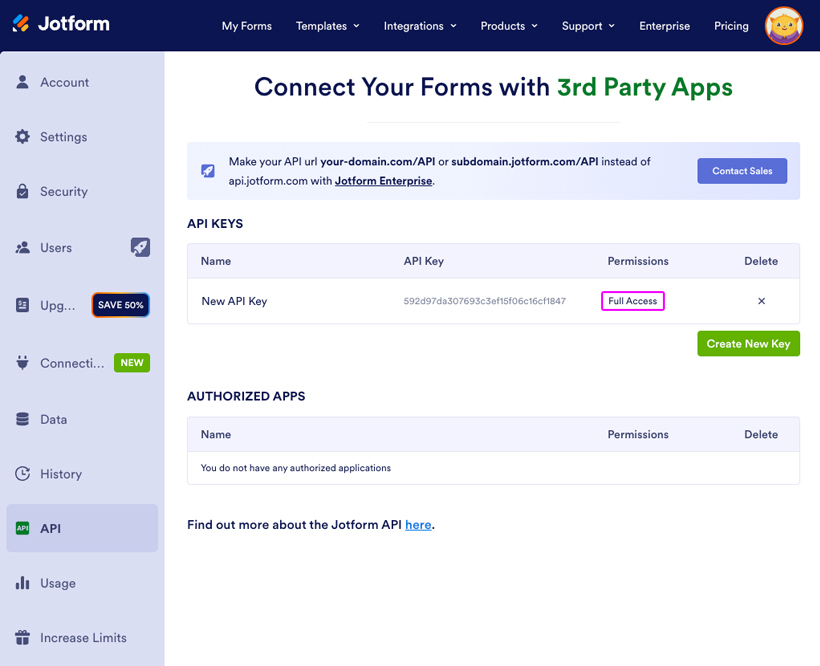Click the SAVE 50% badge
The image size is (820, 666).
pos(121,305)
